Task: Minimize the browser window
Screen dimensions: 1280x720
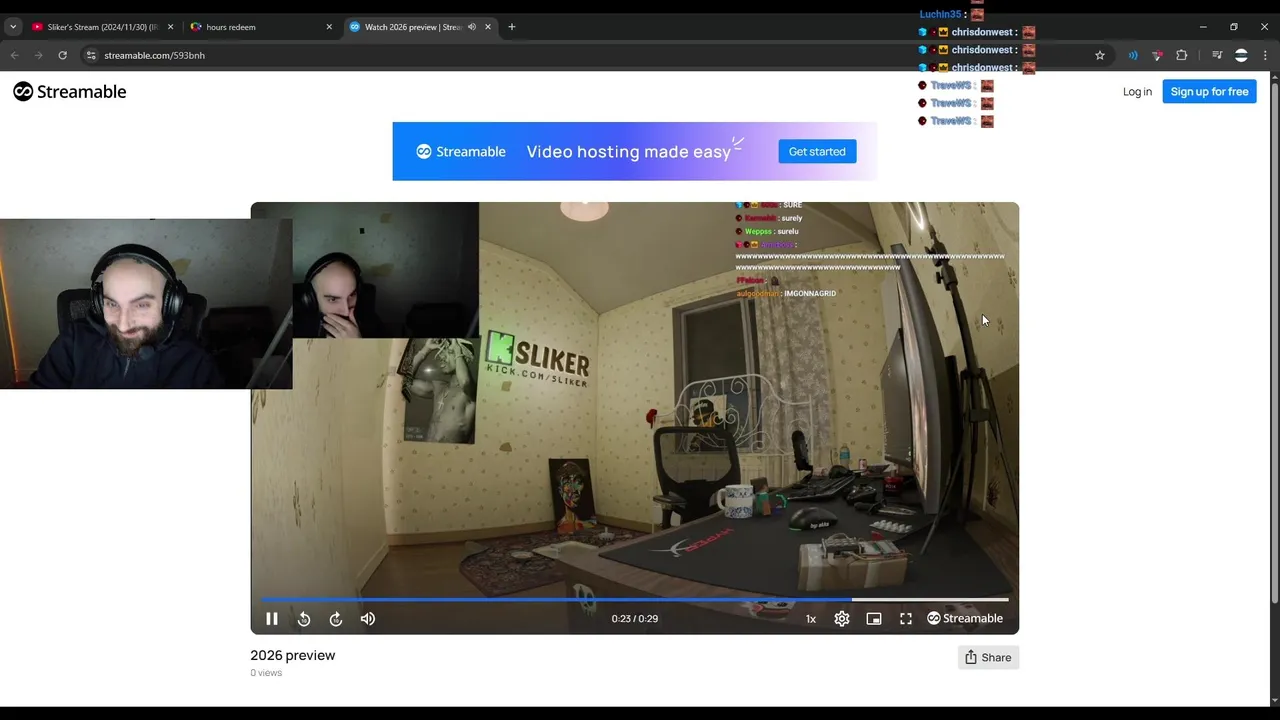Action: tap(1203, 27)
